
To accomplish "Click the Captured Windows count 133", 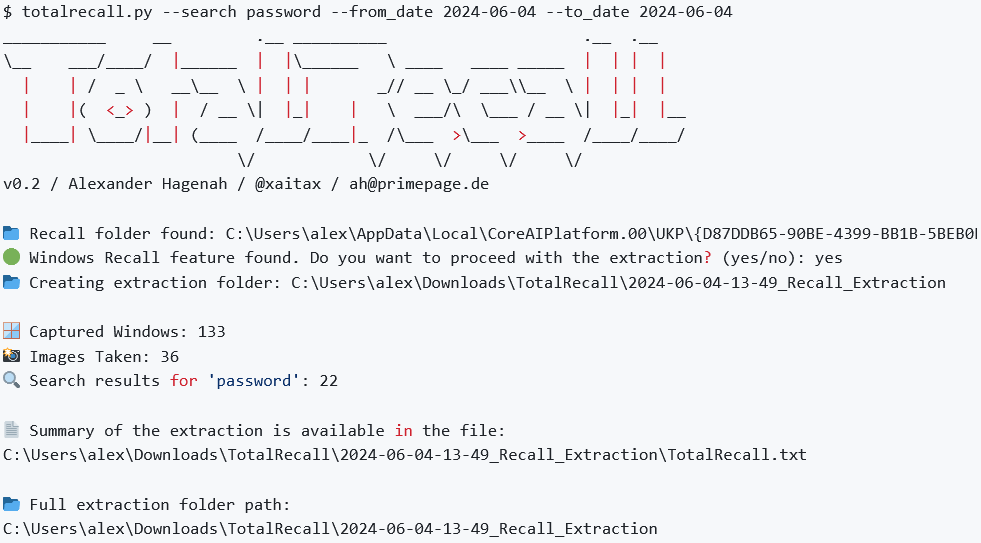I will click(211, 332).
